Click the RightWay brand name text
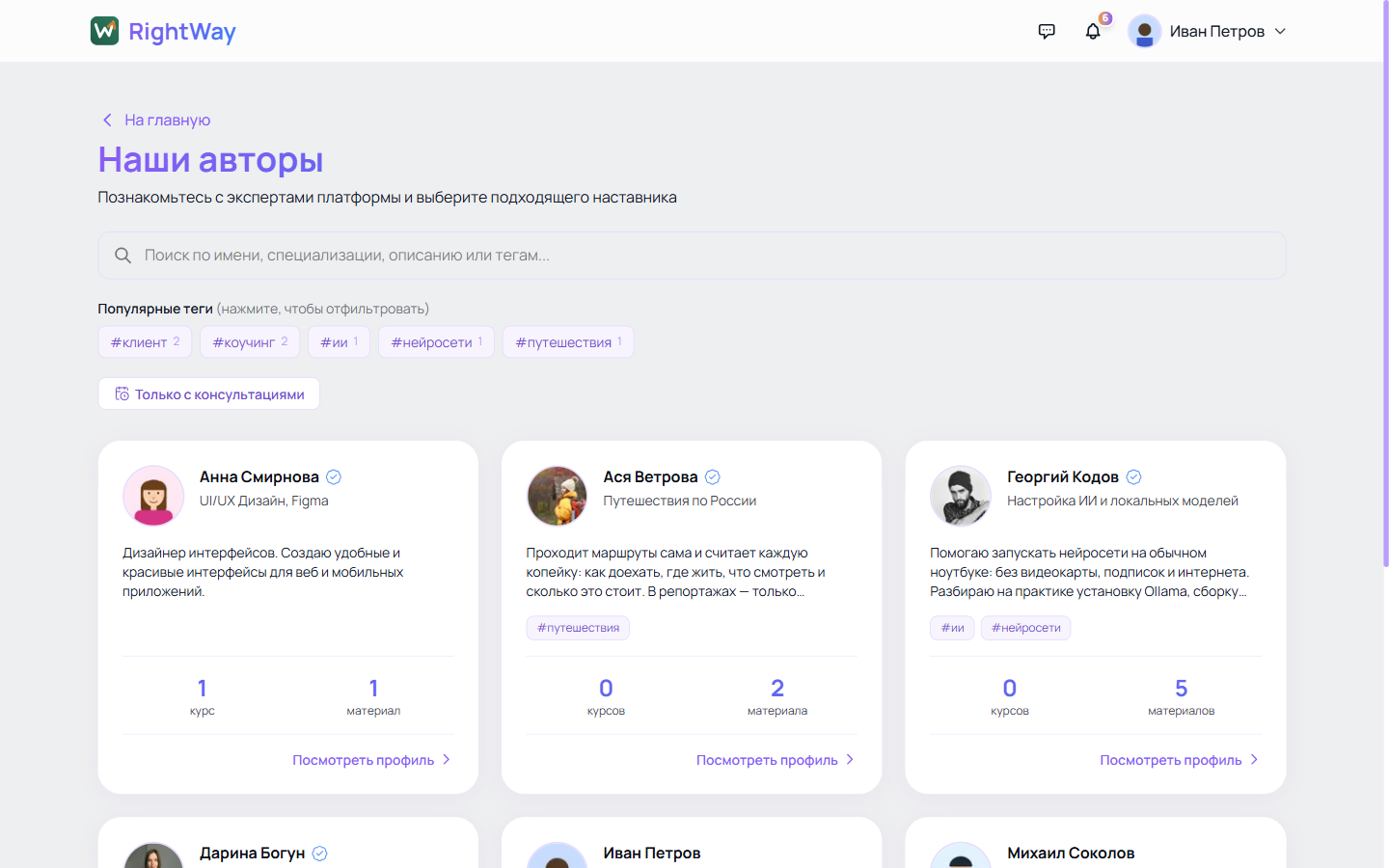 point(182,32)
